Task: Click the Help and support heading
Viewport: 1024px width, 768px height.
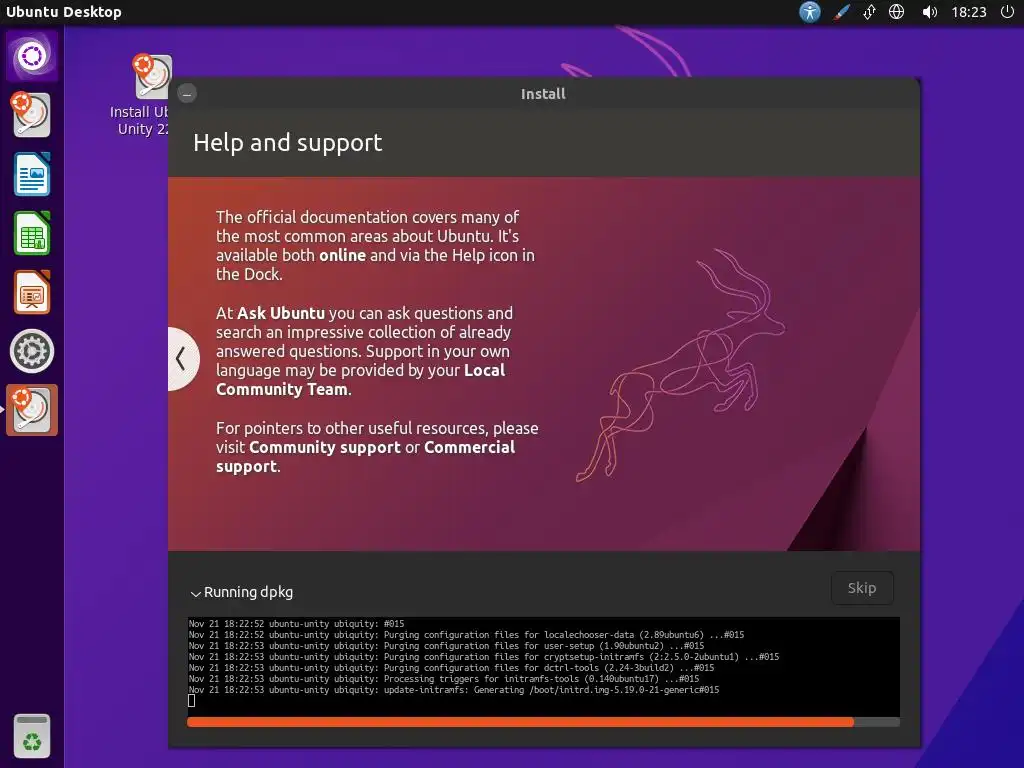Action: [287, 142]
